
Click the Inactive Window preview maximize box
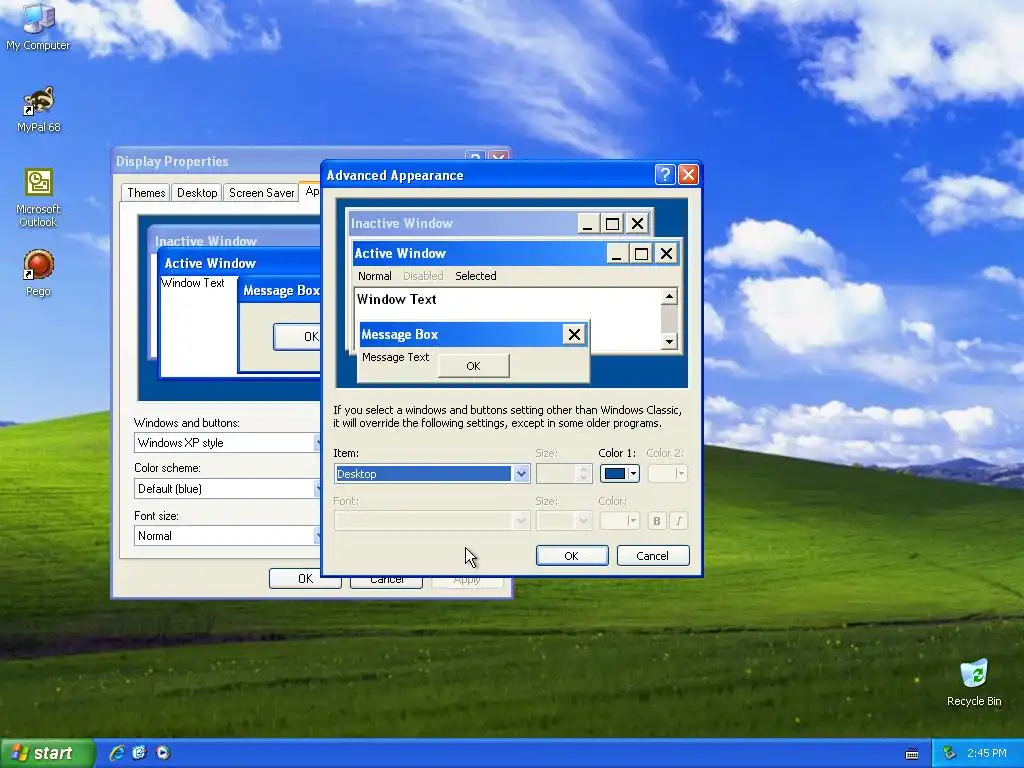[x=613, y=223]
